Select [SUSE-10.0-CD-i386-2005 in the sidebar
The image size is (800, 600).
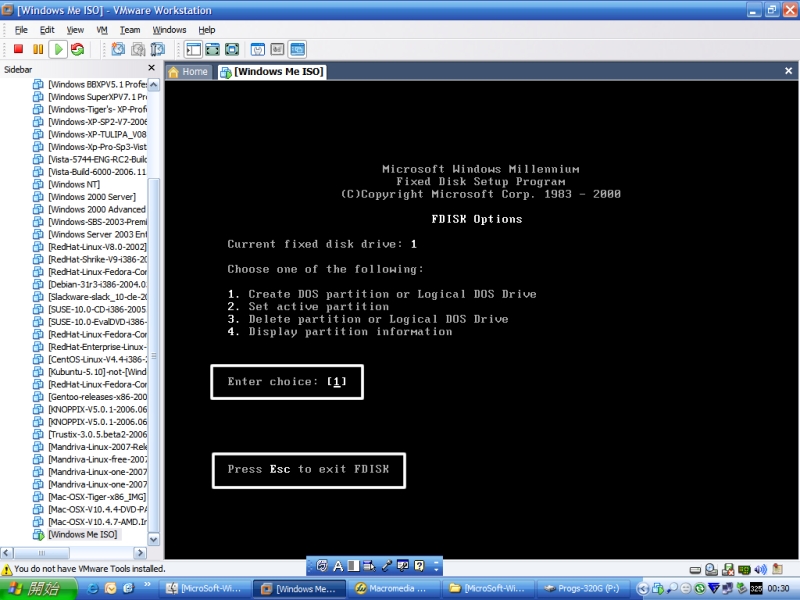click(x=89, y=309)
